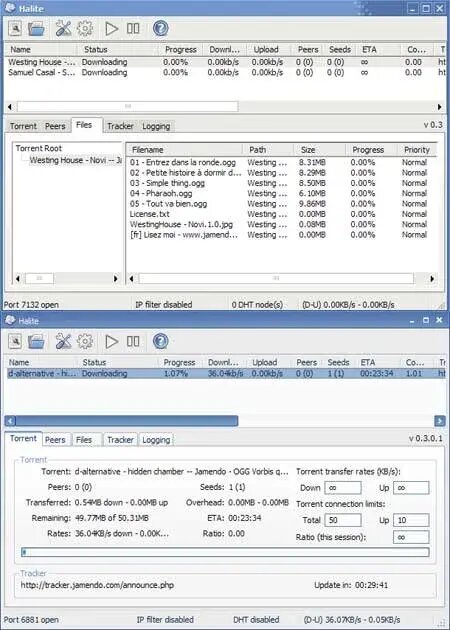
Task: Open the Logging tab in bottom window
Action: tap(156, 440)
